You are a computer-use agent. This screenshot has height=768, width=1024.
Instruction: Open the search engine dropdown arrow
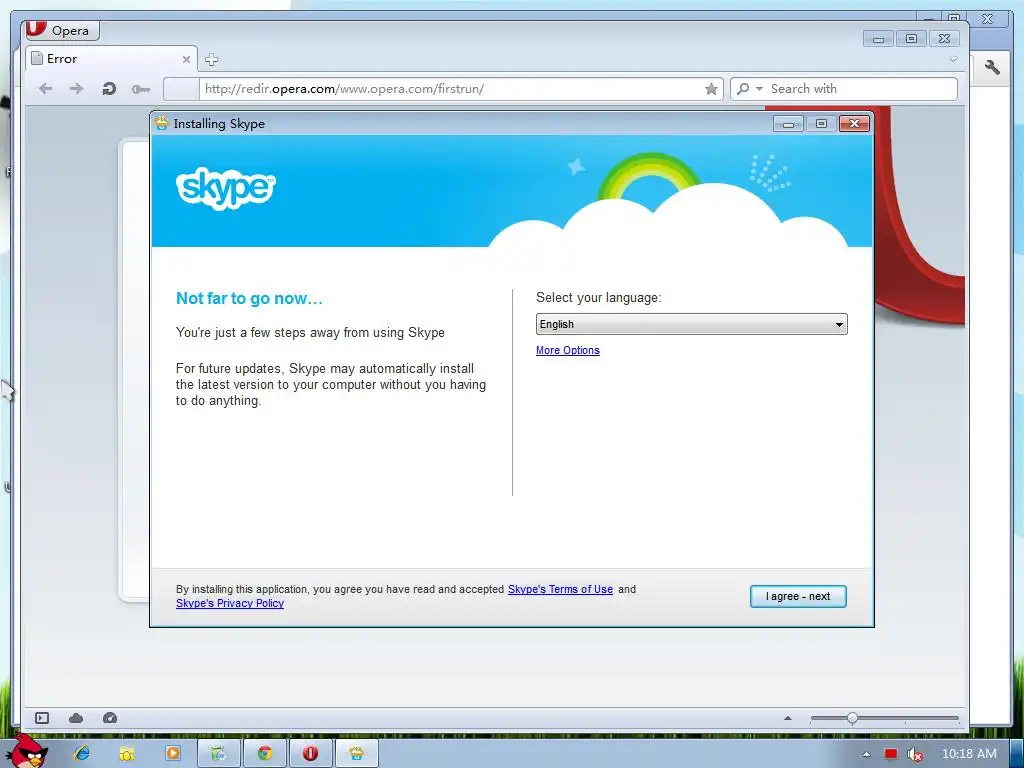coord(759,89)
